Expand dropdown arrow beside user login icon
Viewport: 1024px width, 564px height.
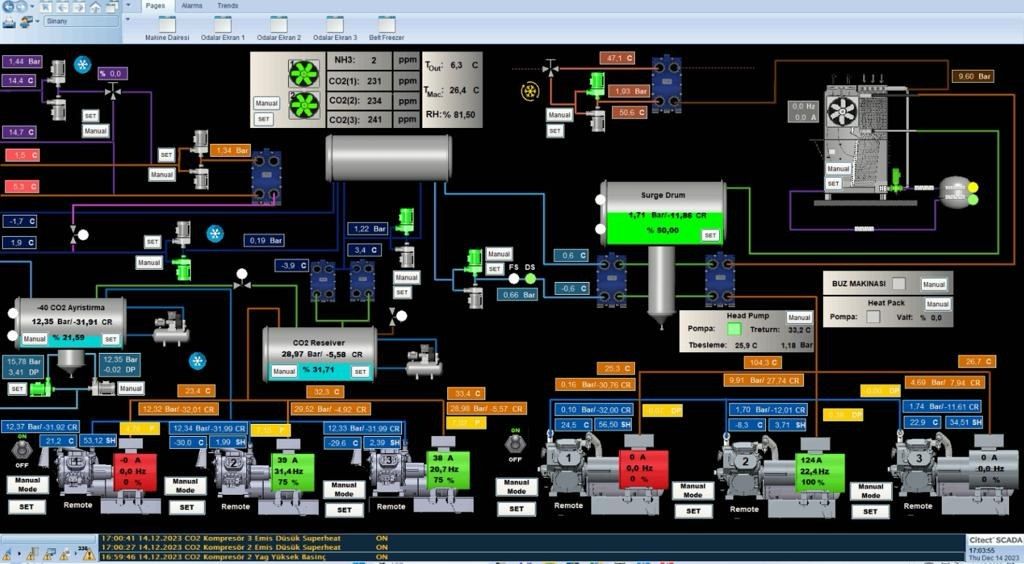(38, 22)
